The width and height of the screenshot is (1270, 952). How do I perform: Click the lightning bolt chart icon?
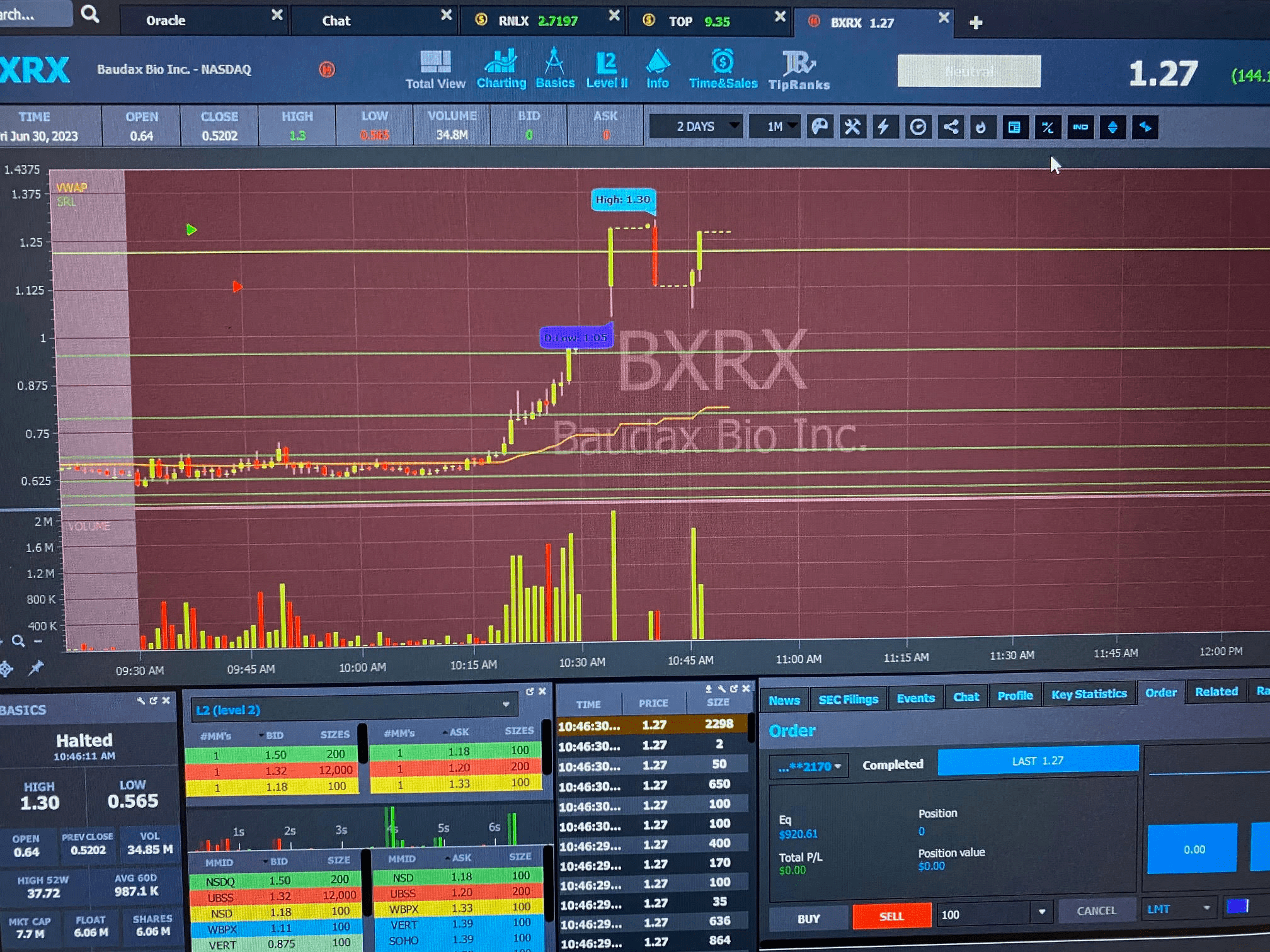click(884, 127)
